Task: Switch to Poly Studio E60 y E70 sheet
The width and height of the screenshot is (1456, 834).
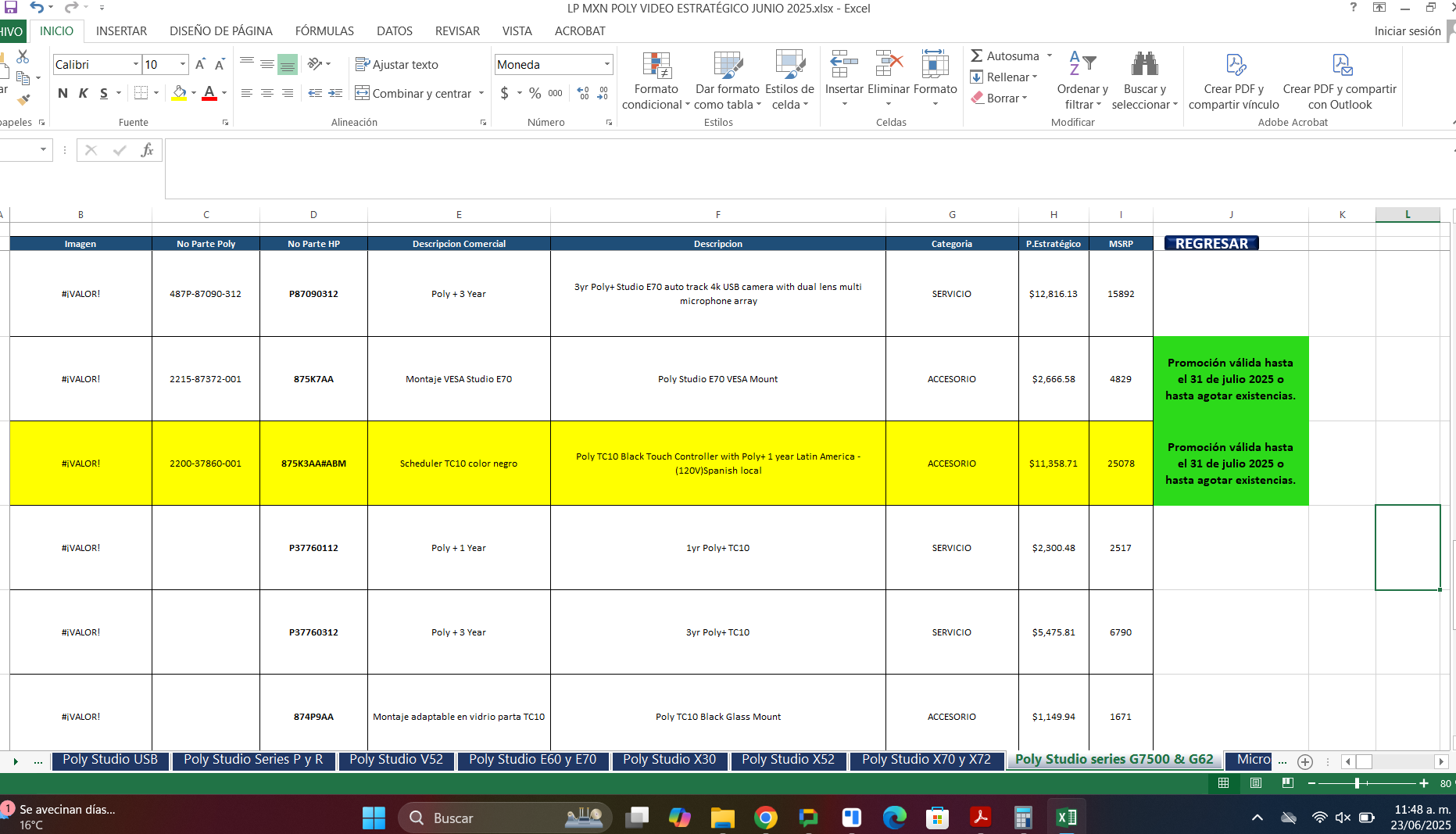Action: pos(532,760)
